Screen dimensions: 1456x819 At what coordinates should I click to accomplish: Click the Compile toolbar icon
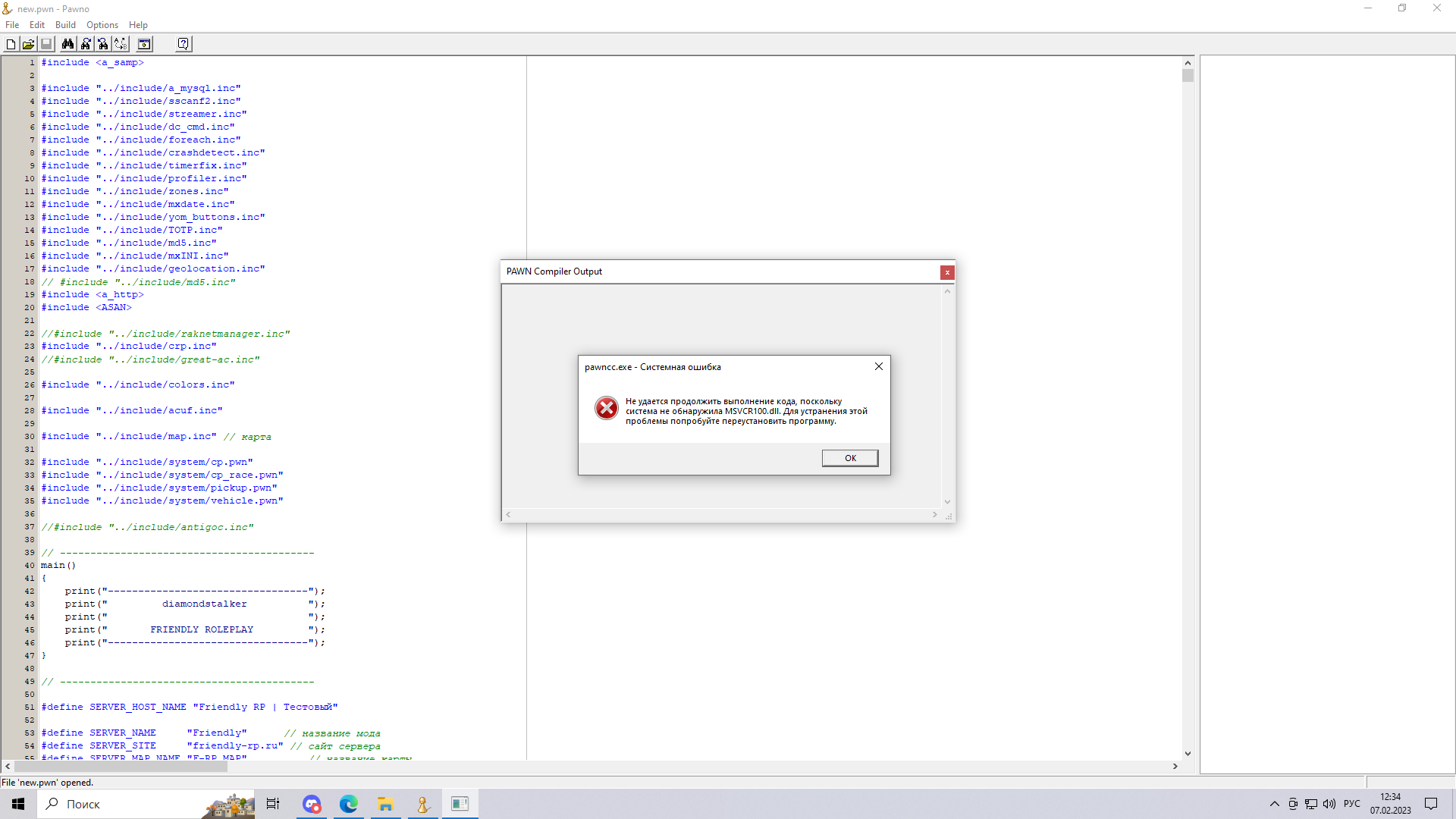point(144,44)
